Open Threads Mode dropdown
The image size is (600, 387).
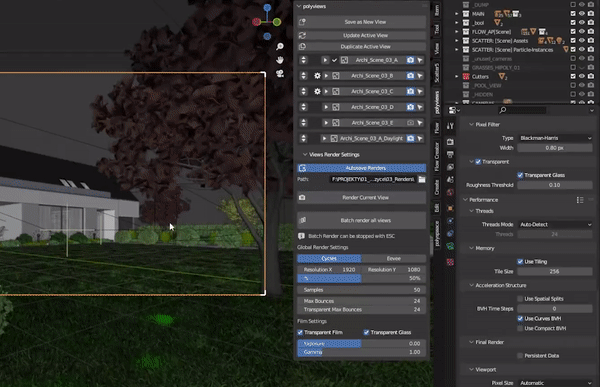click(555, 224)
